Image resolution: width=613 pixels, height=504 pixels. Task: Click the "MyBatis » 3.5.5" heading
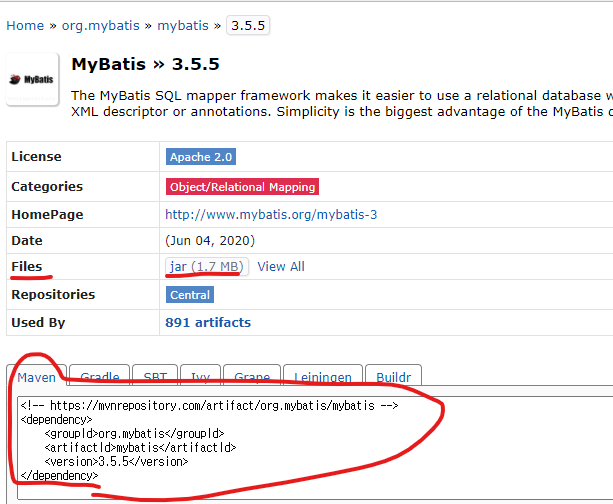(x=145, y=64)
